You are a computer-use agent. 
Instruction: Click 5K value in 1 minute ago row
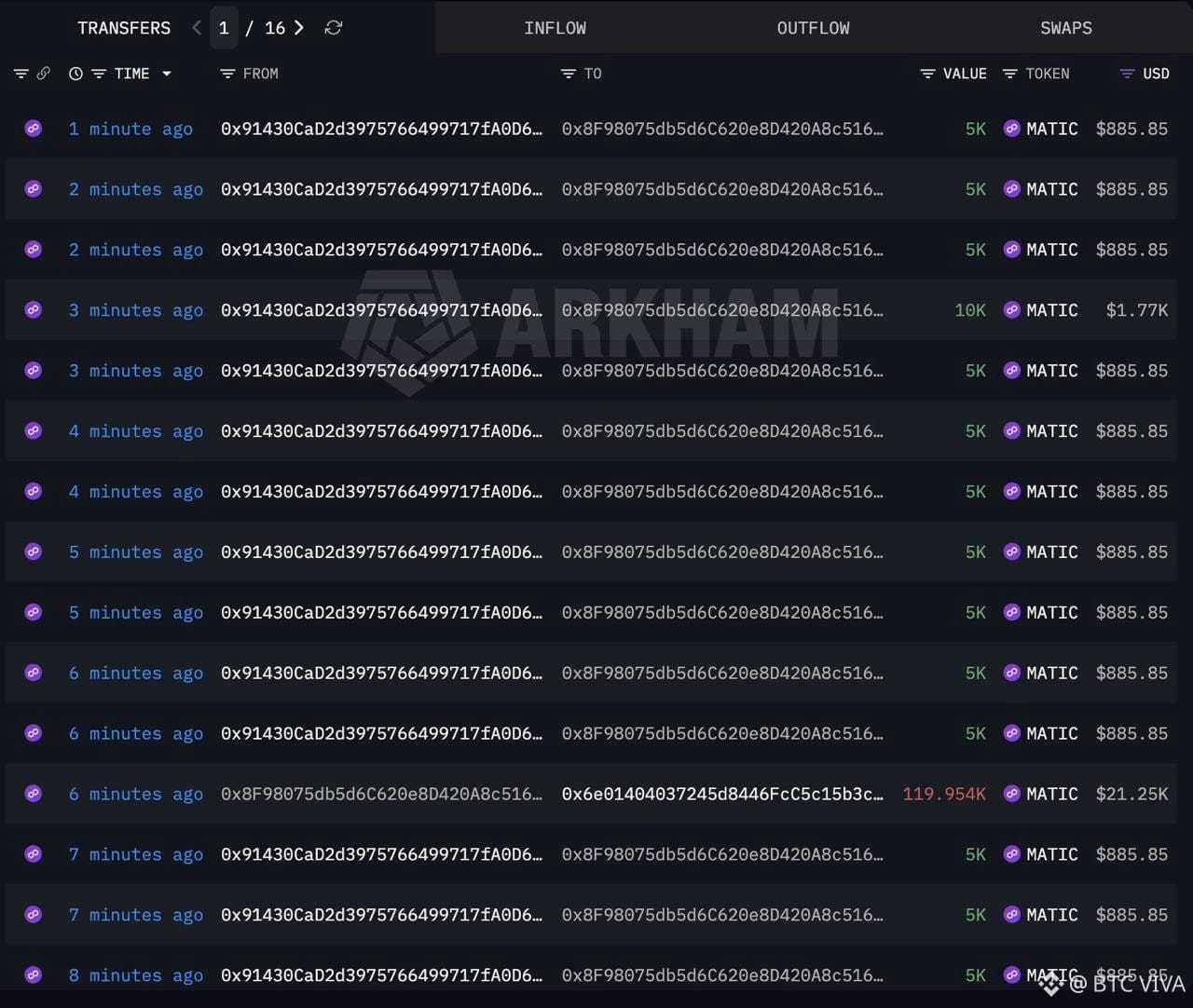[x=976, y=129]
